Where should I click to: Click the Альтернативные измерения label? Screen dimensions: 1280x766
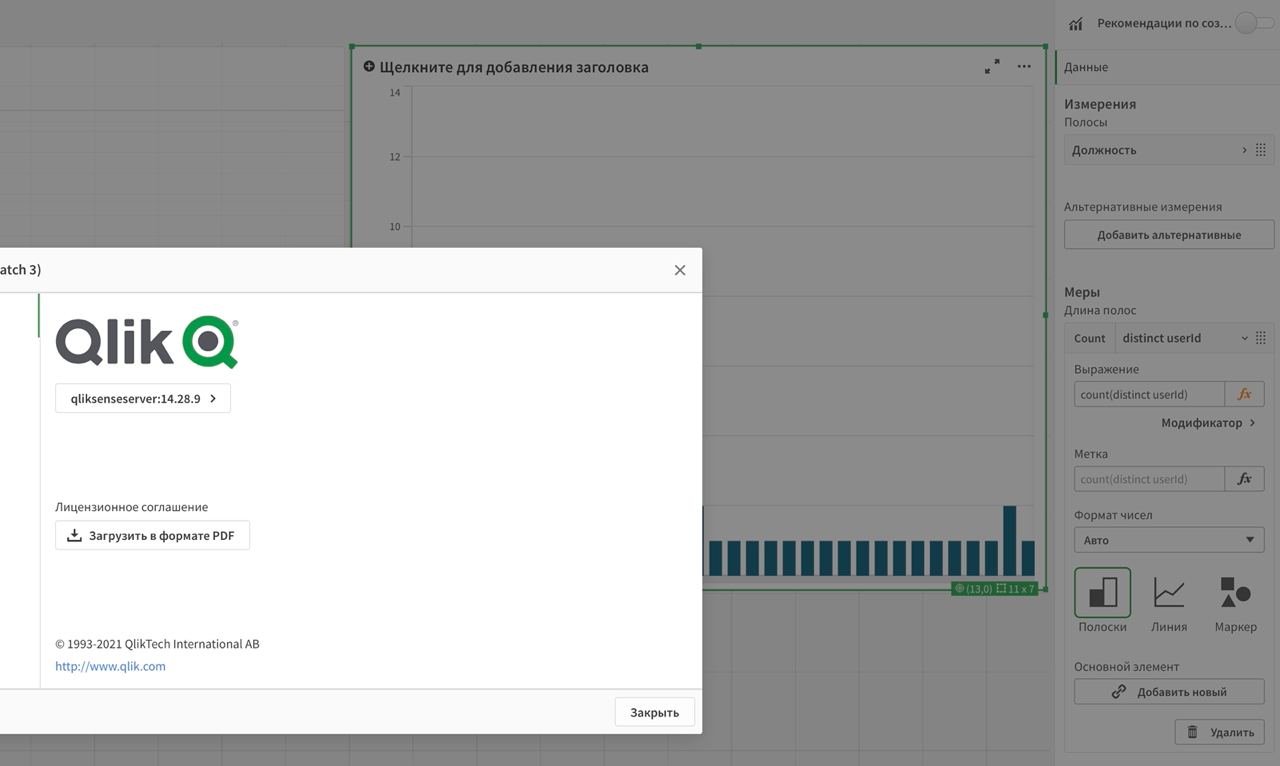1143,207
